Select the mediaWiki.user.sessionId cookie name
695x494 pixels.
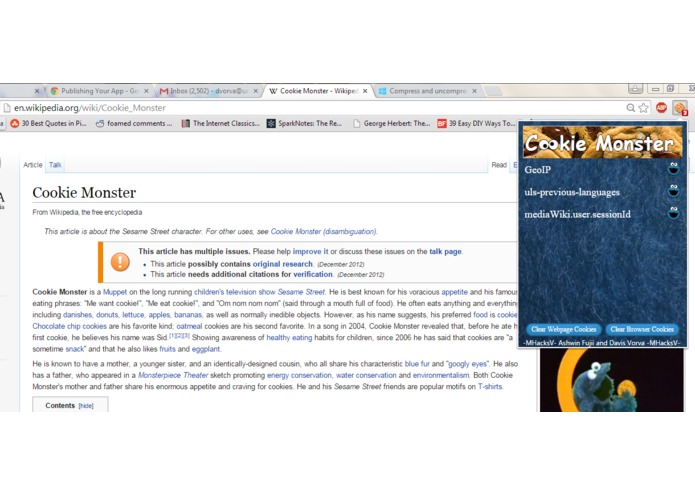pyautogui.click(x=578, y=214)
